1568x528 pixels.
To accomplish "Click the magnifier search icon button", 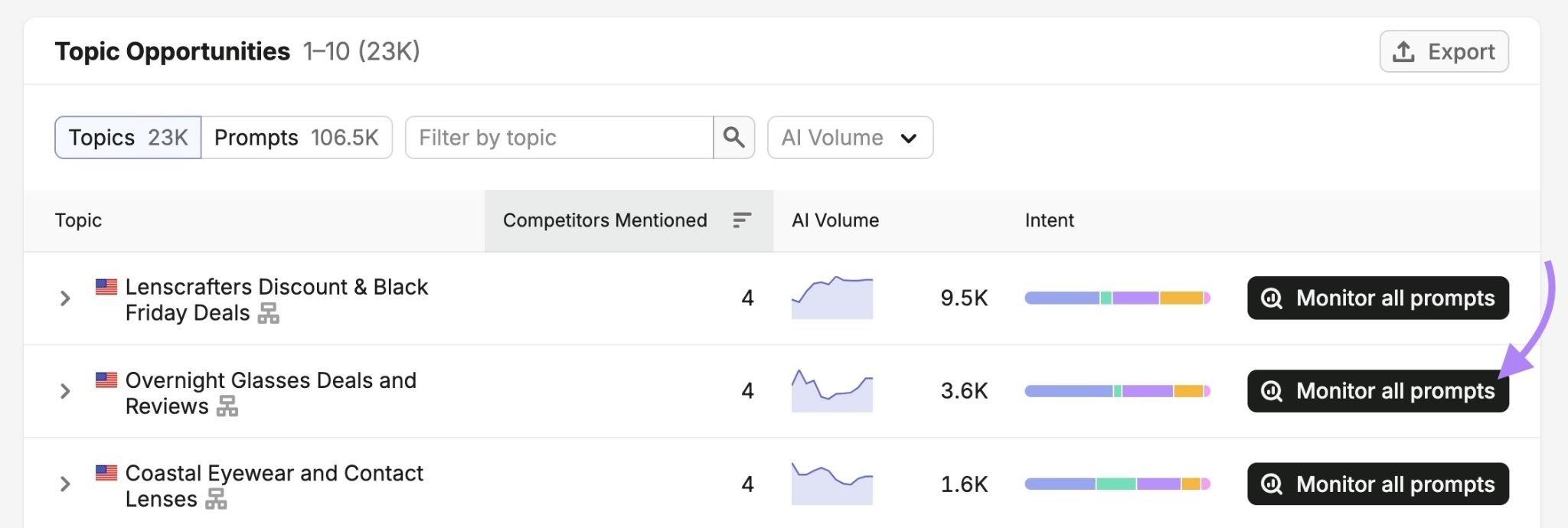I will point(733,138).
